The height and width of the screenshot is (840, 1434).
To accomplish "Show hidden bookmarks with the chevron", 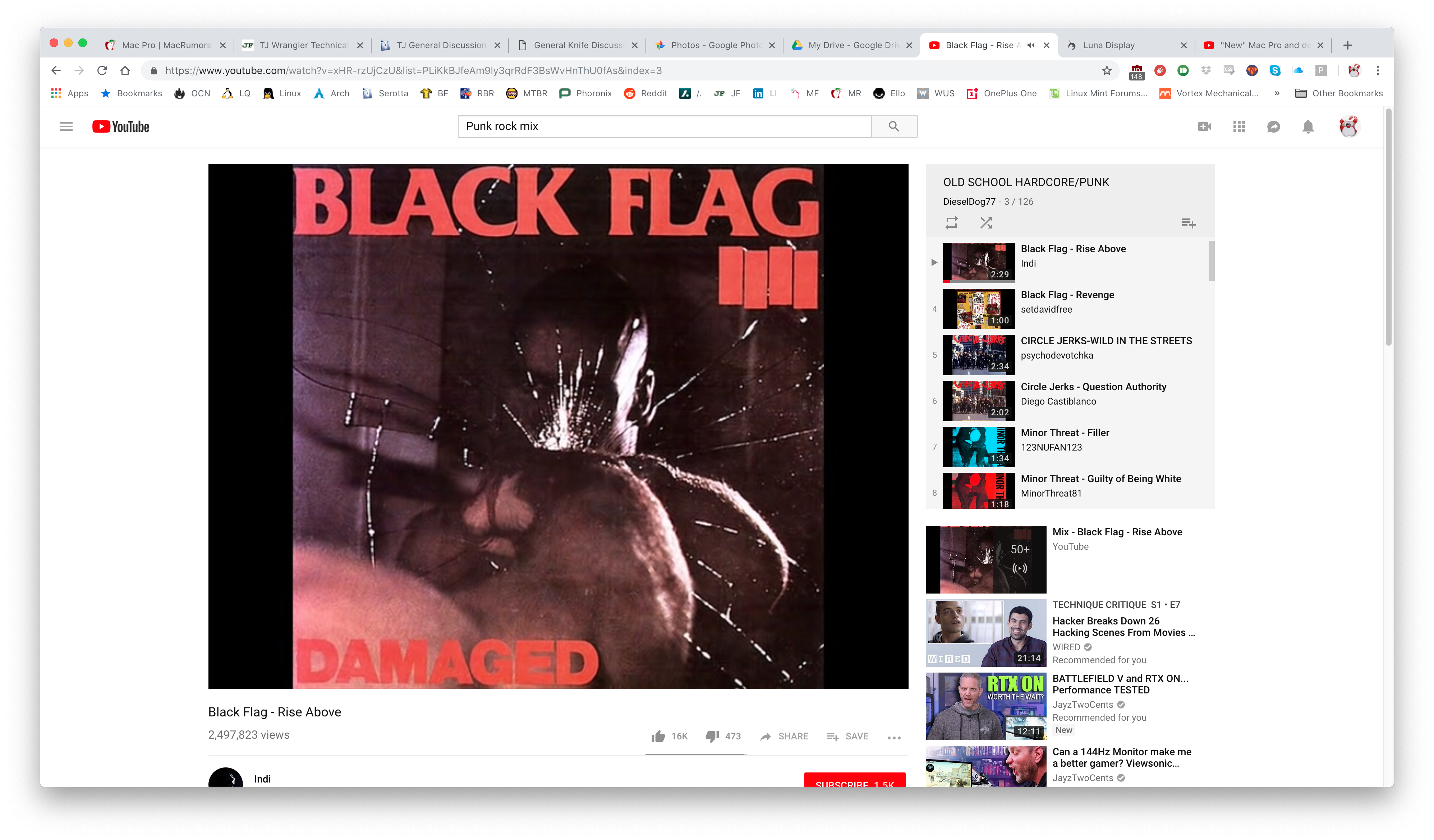I will point(1277,93).
